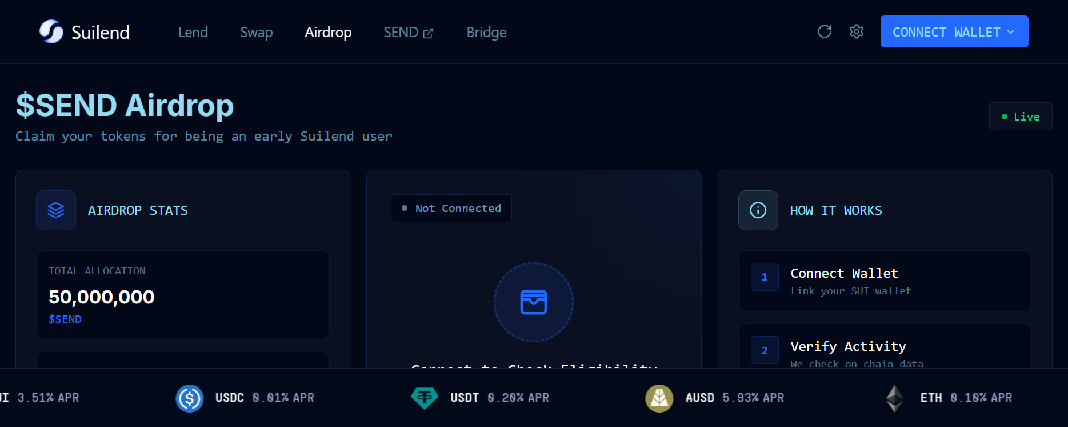
Task: Click the wallet icon in the circle
Action: tap(533, 302)
